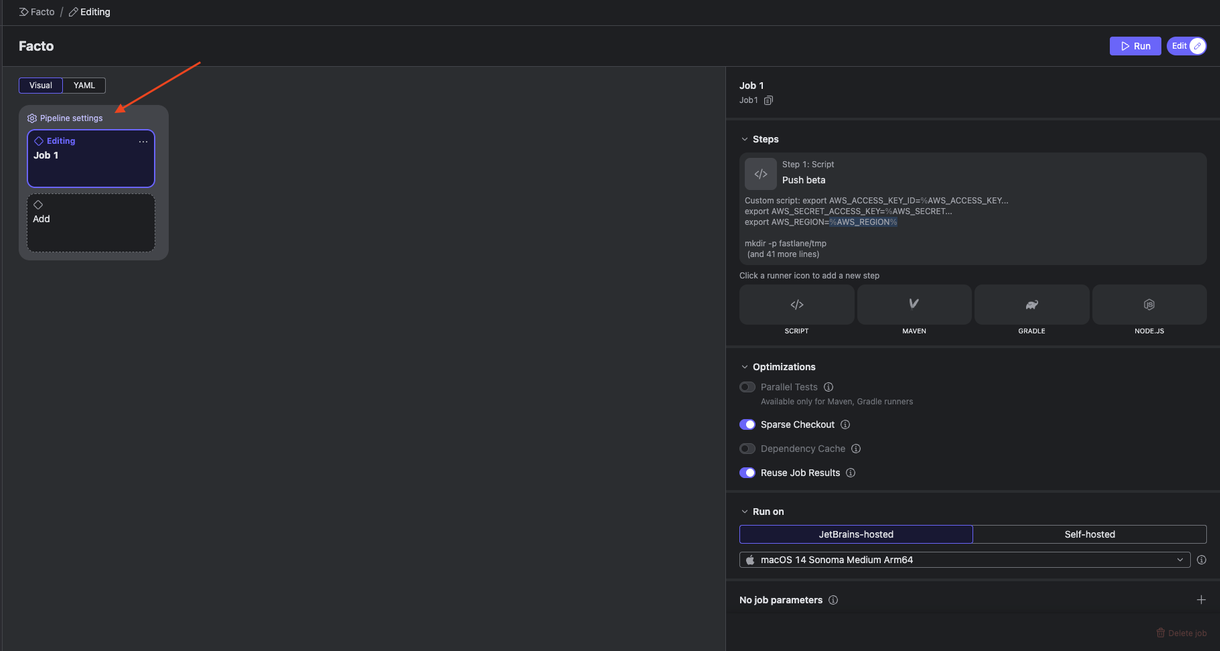Click the '(and 41 more lines)' text
This screenshot has width=1220, height=651.
pos(784,254)
